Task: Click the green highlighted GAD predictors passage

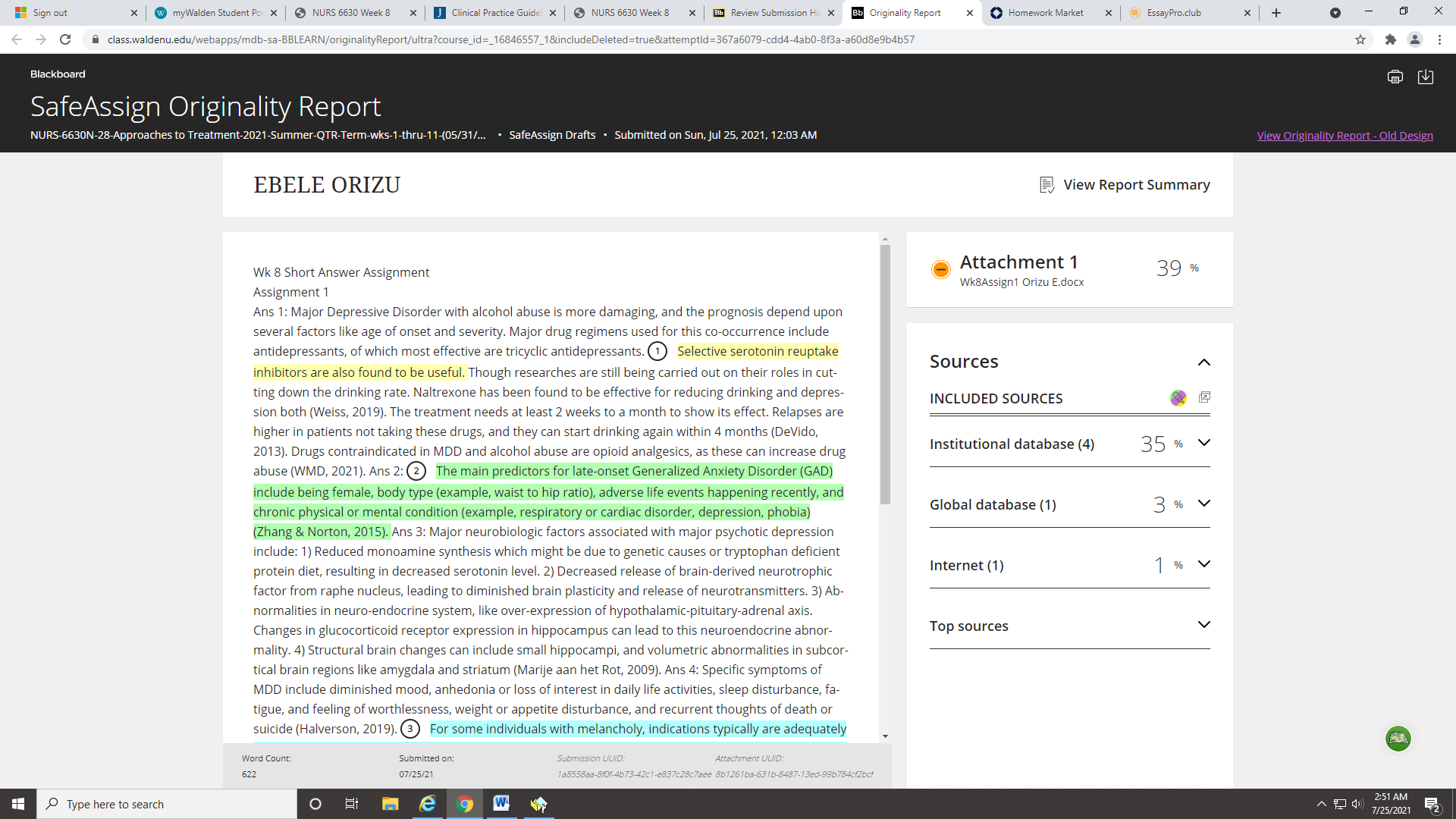Action: pos(548,502)
